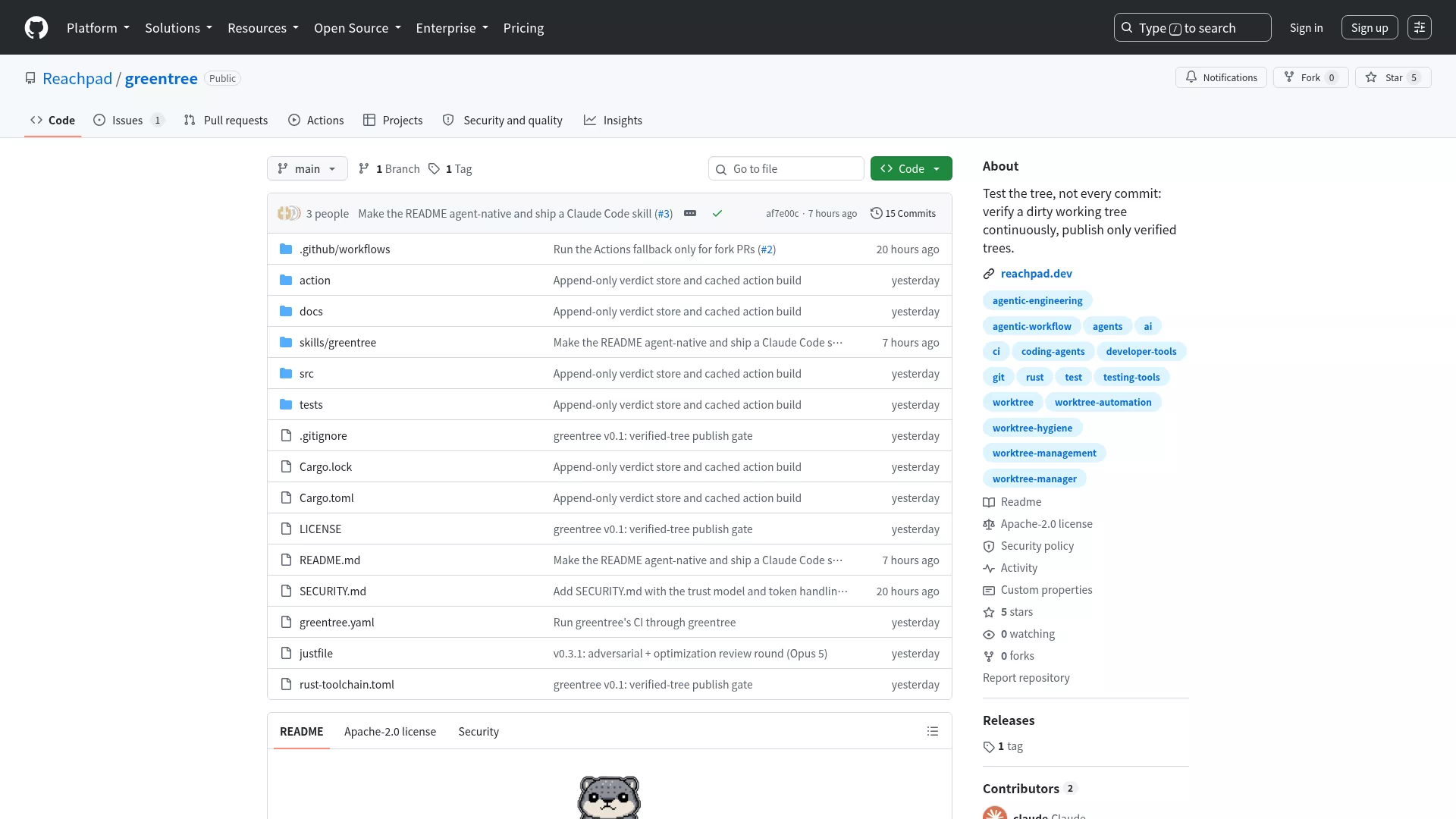Click the folder icon beside .github/workflows
The height and width of the screenshot is (819, 1456).
click(286, 249)
